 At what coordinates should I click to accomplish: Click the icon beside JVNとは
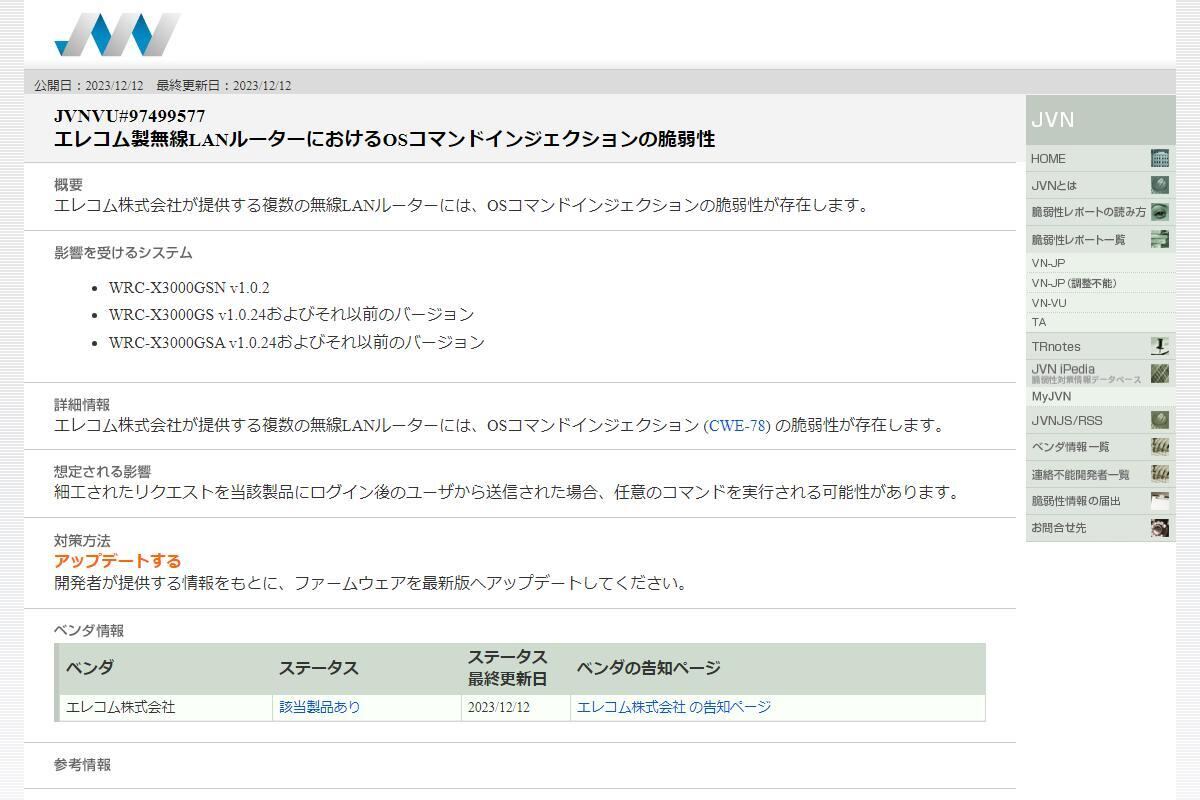point(1160,185)
